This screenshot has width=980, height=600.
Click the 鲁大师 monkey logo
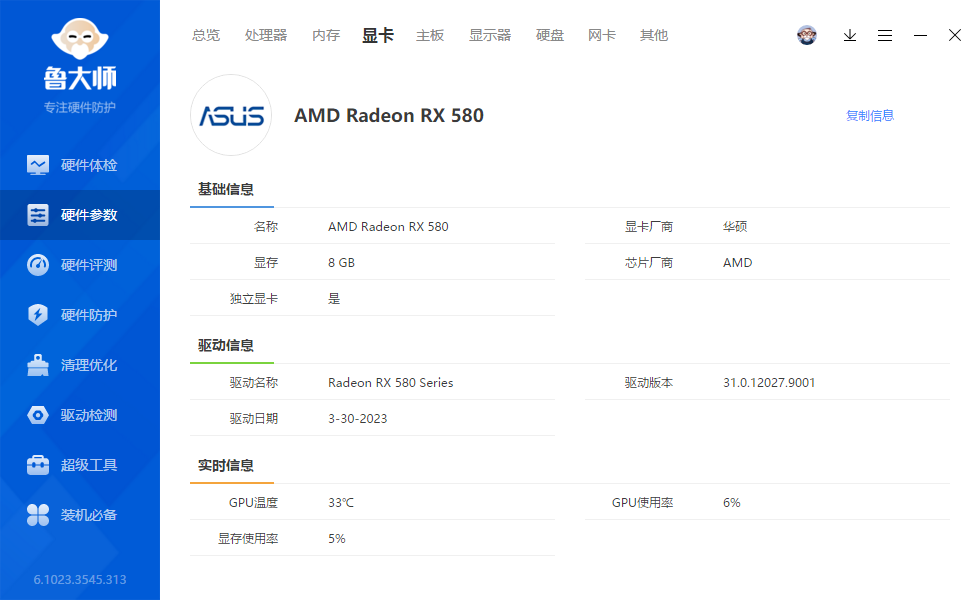pos(80,39)
